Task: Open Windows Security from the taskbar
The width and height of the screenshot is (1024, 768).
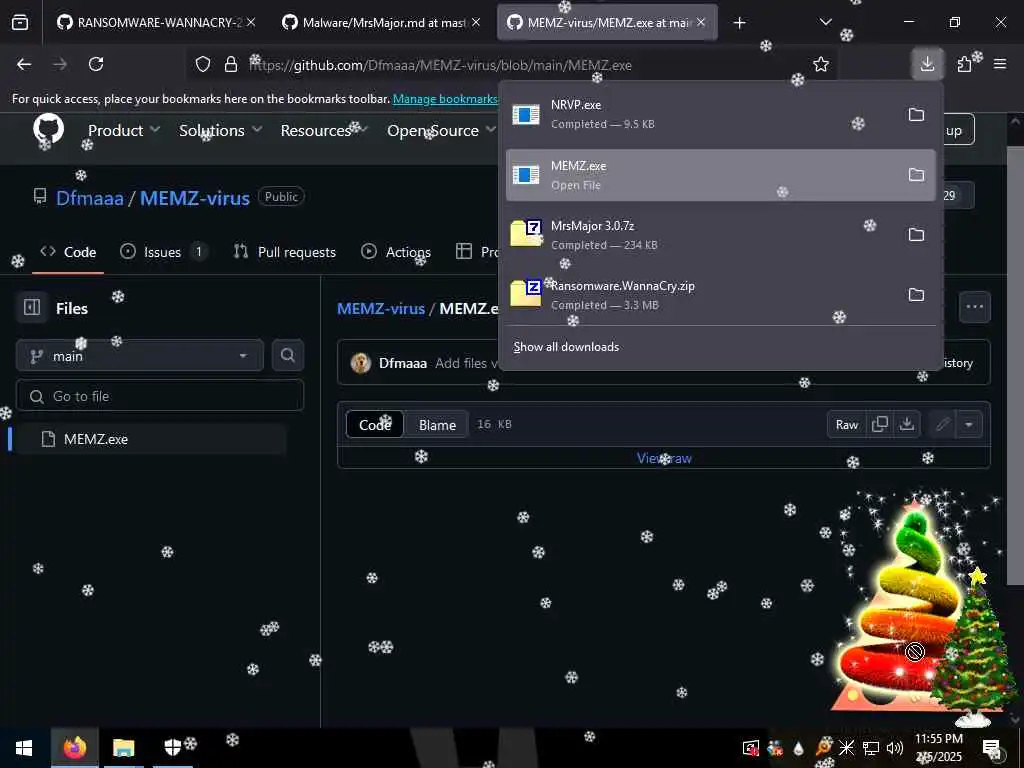Action: point(172,748)
